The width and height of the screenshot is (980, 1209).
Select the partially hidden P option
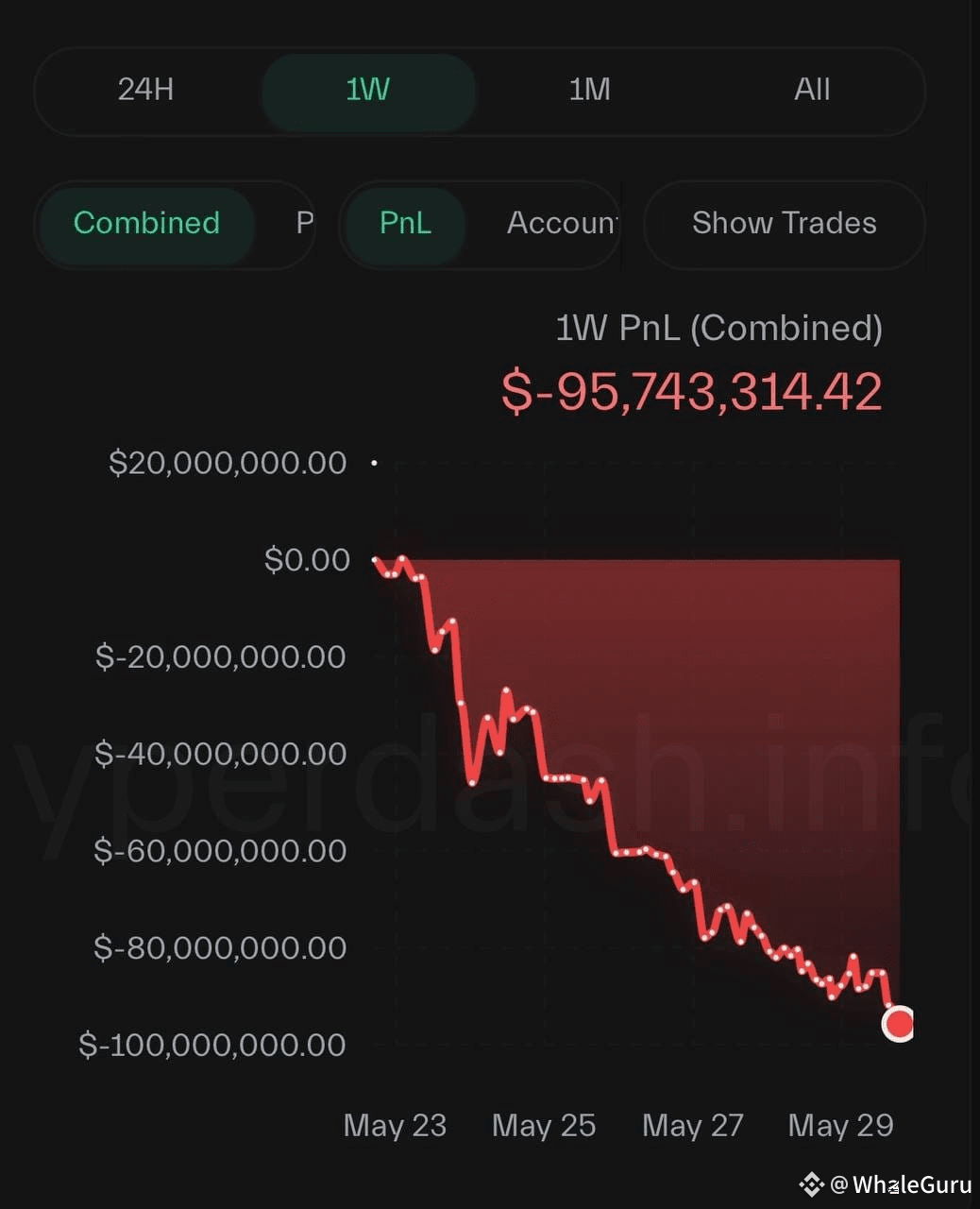[x=304, y=223]
